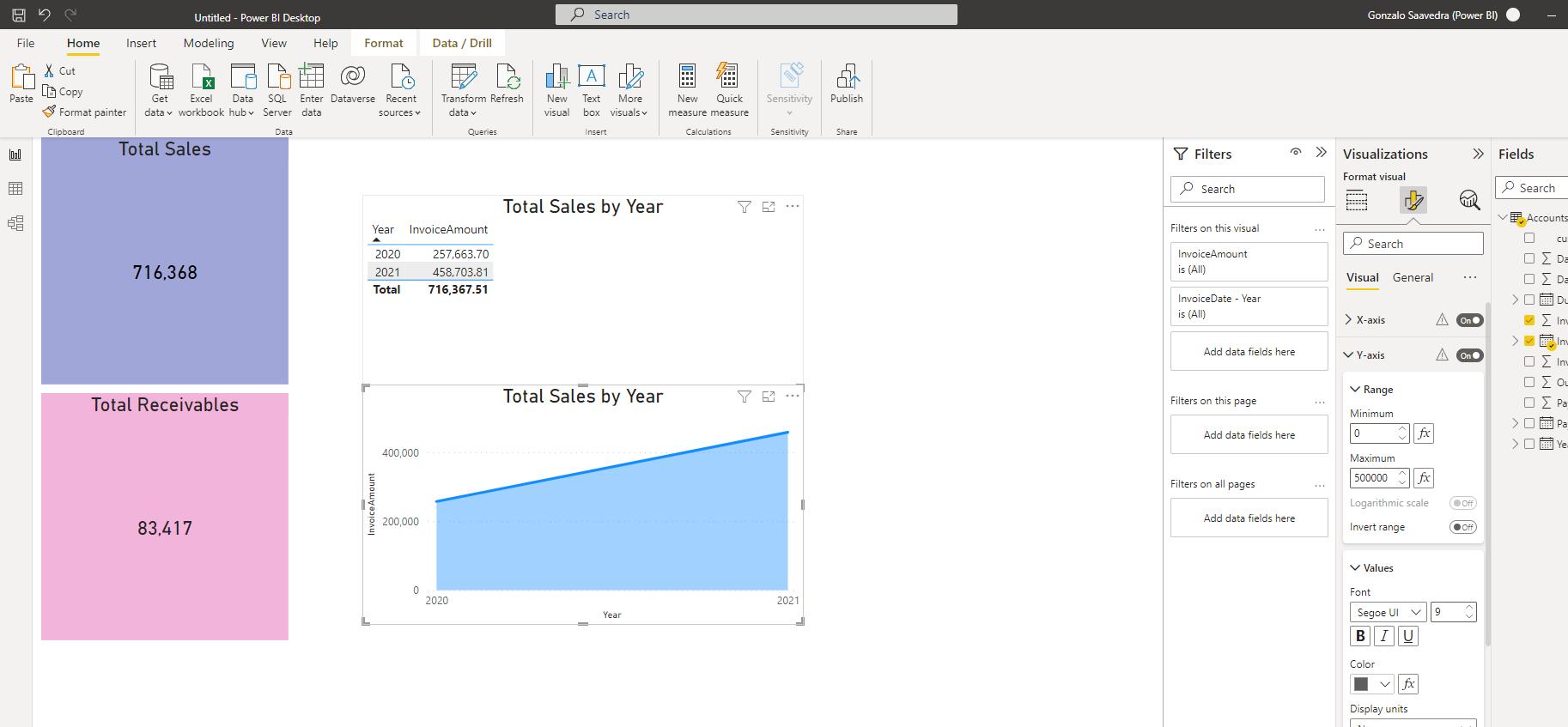
Task: Insert a New visual
Action: (556, 90)
